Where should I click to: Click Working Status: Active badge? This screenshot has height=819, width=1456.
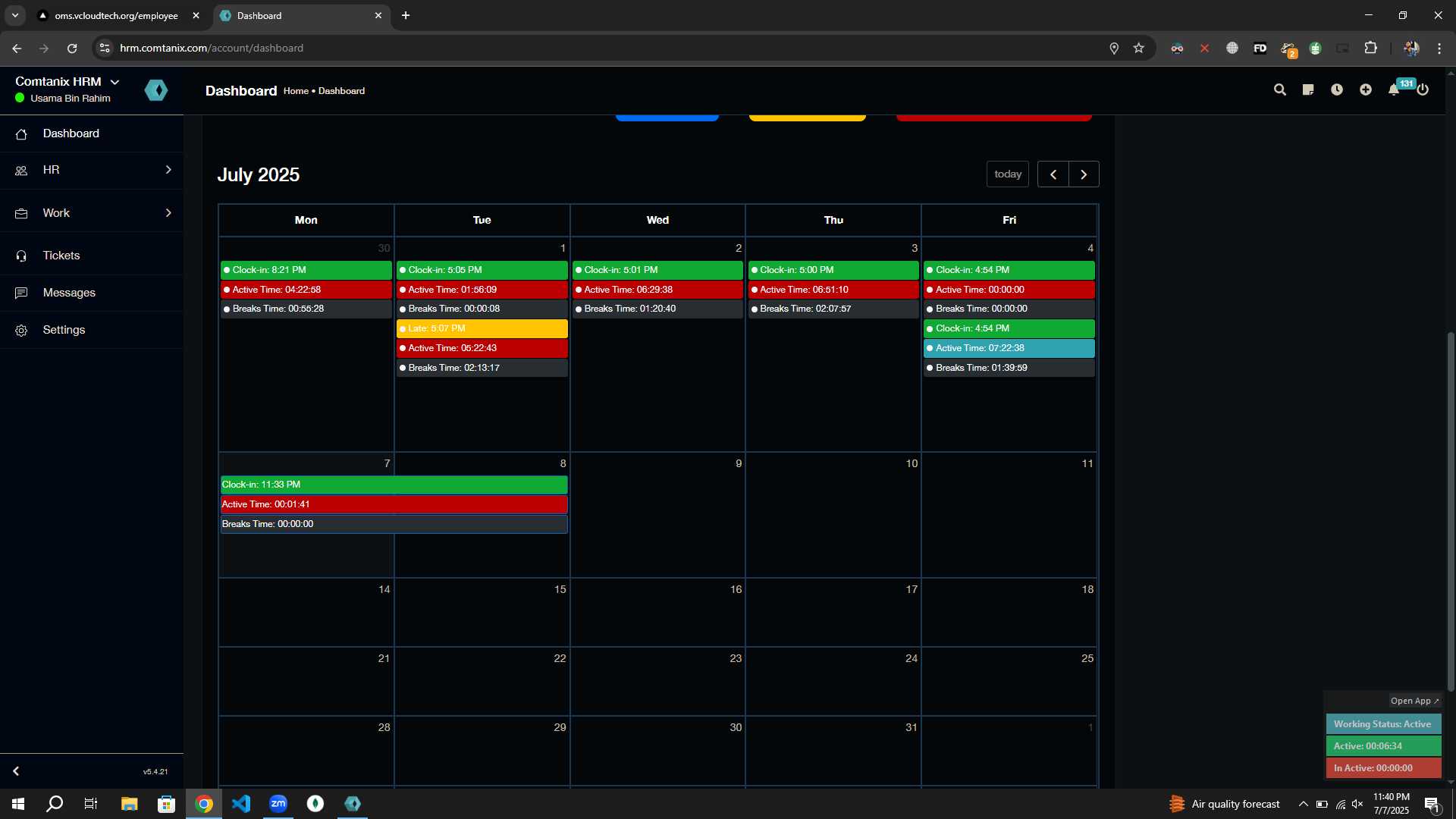1383,724
